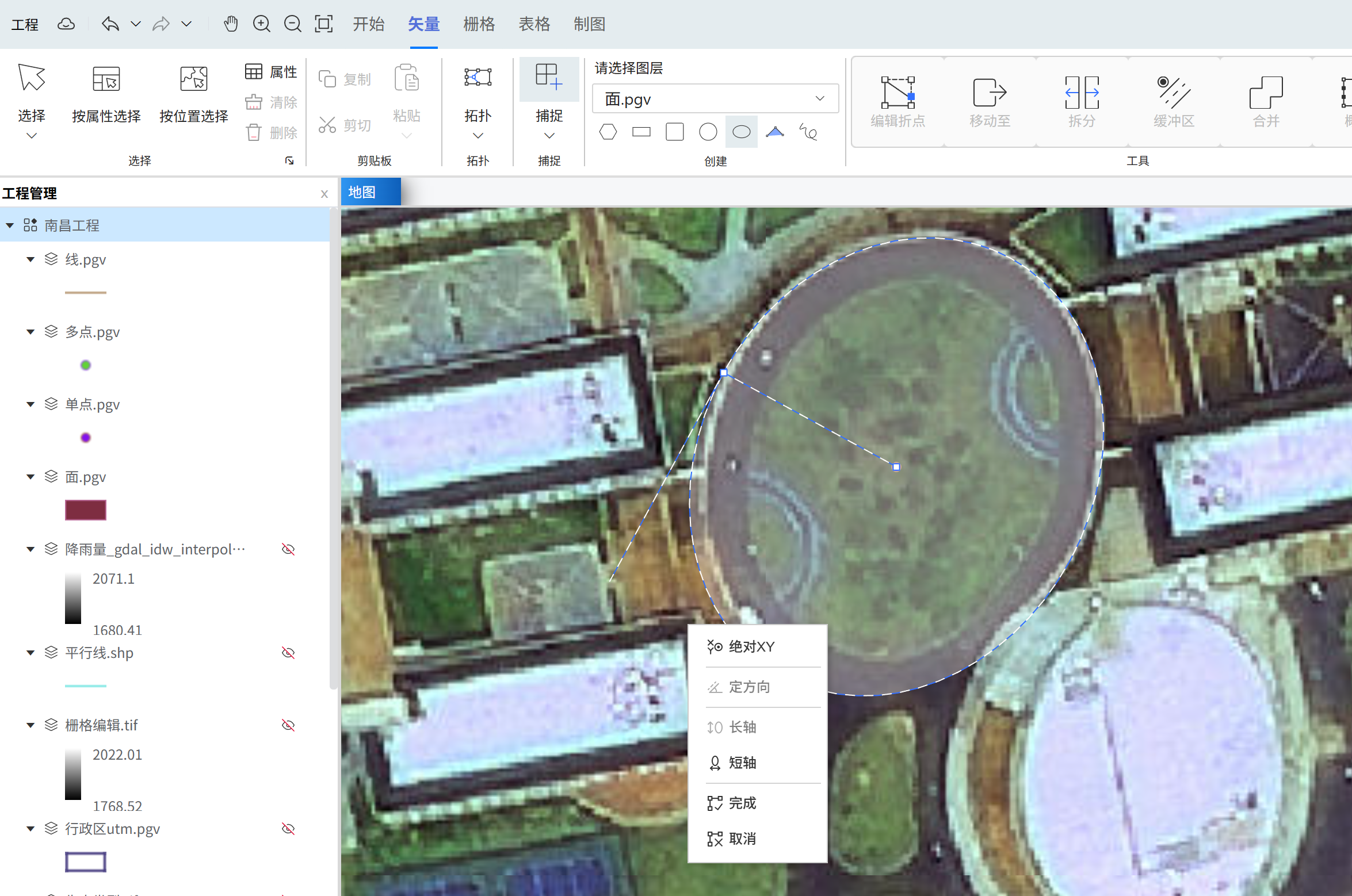This screenshot has width=1352, height=896.
Task: Switch to the 栅格 ribbon tab
Action: pos(479,24)
